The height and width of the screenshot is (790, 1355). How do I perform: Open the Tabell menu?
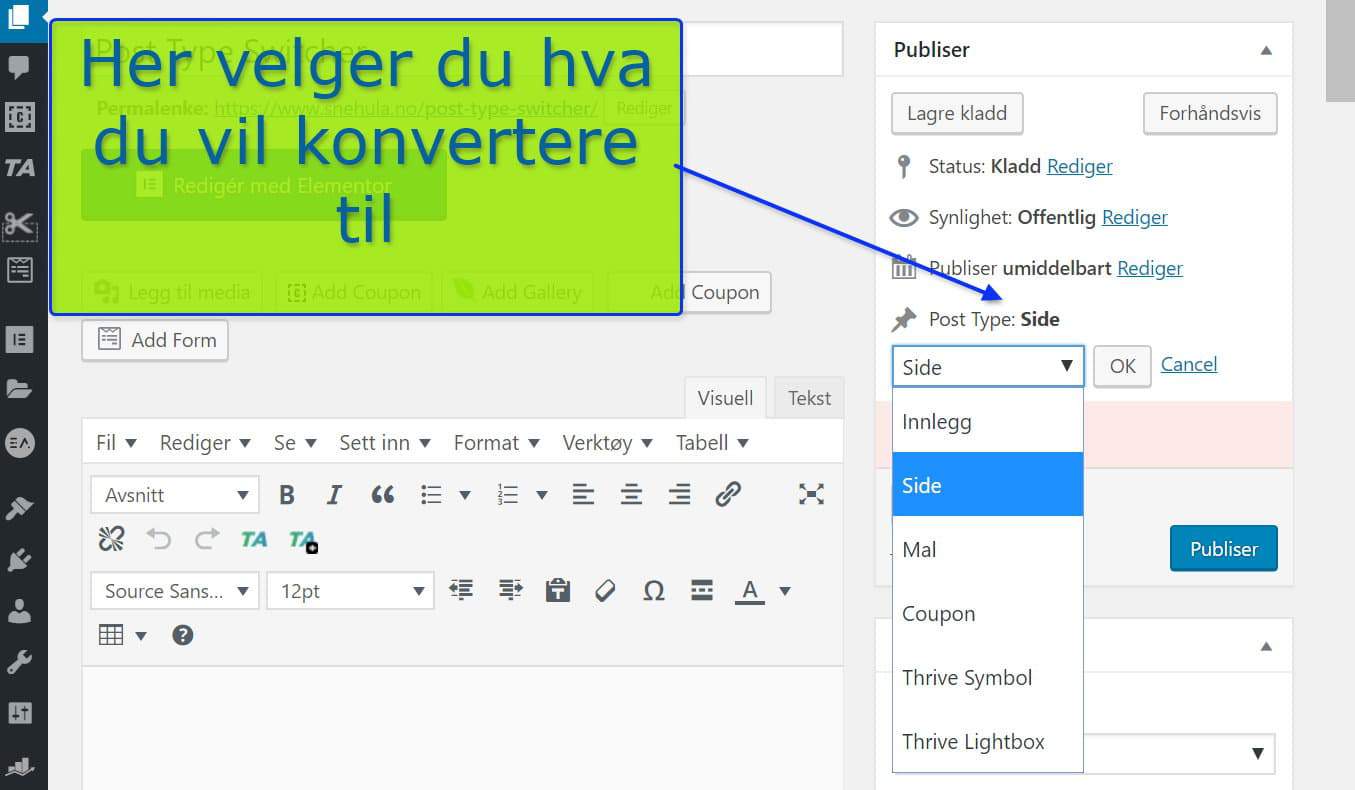[713, 443]
